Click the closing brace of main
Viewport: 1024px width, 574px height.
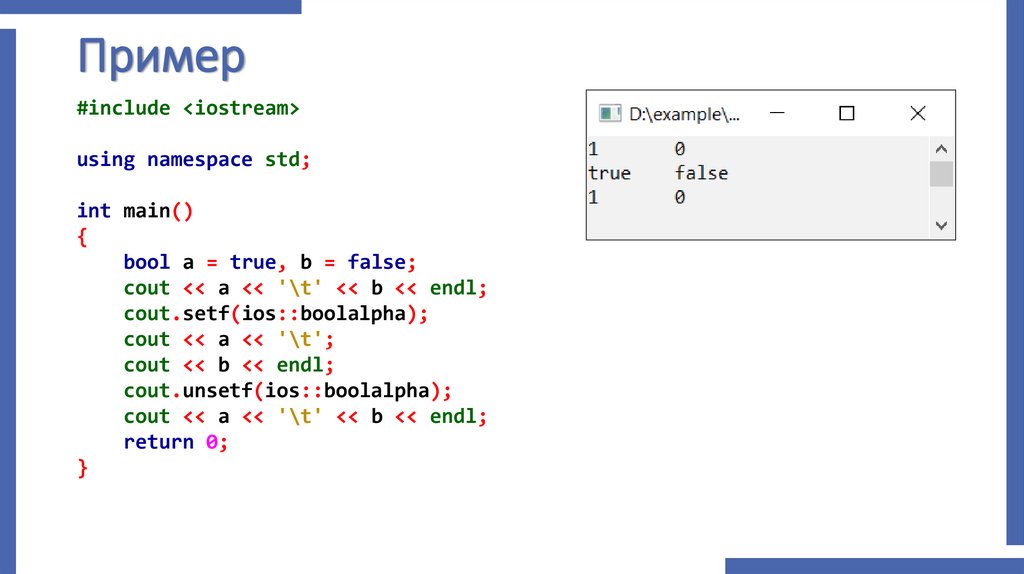pos(82,468)
